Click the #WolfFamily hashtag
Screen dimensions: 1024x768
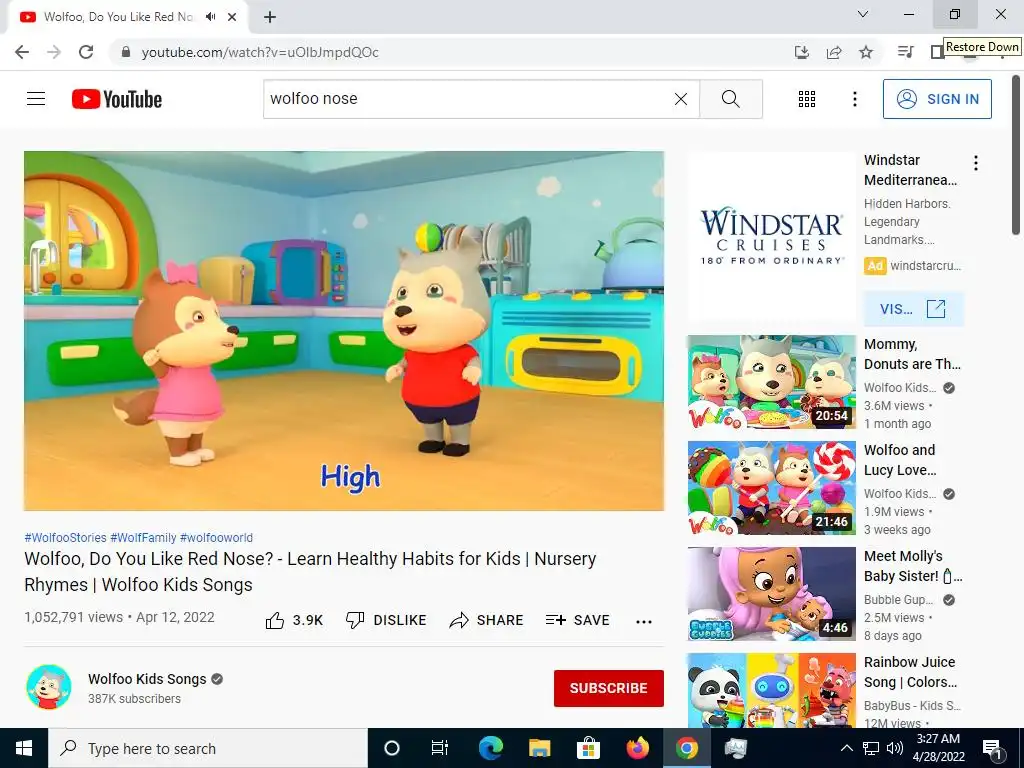tap(143, 537)
